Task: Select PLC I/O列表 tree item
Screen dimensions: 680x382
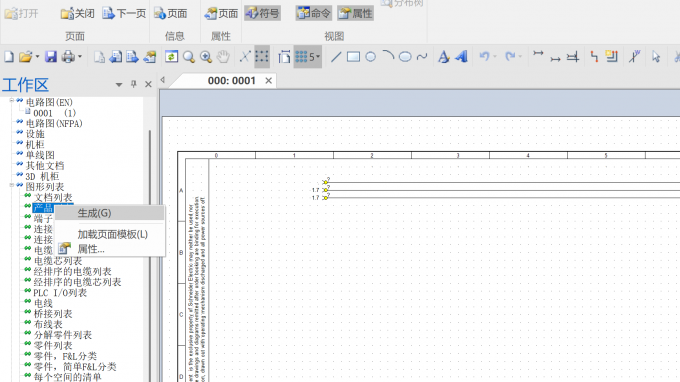Action: (60, 293)
